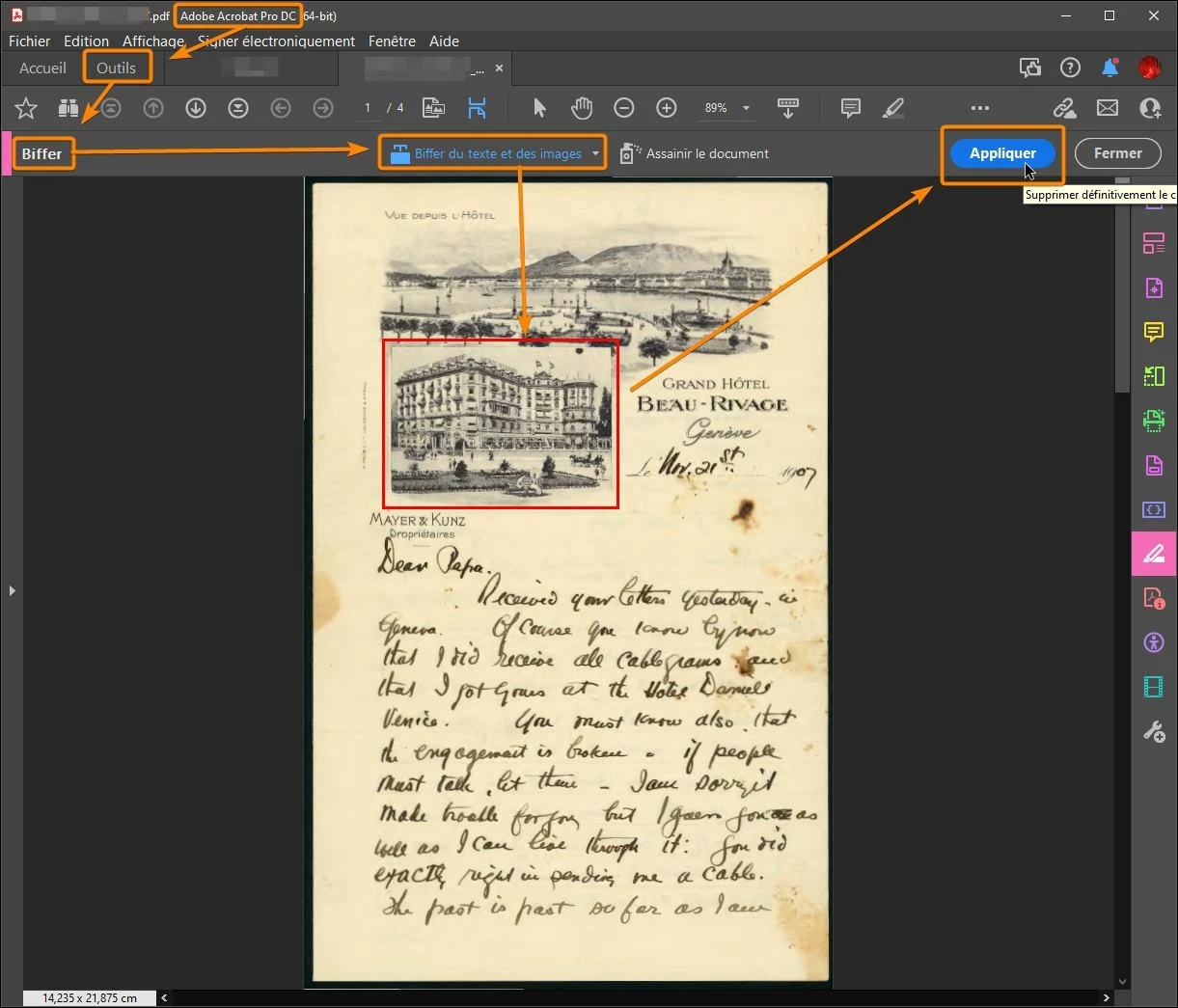Open the curly braces JavaScript sidebar tool
This screenshot has height=1008, width=1178.
[x=1154, y=509]
